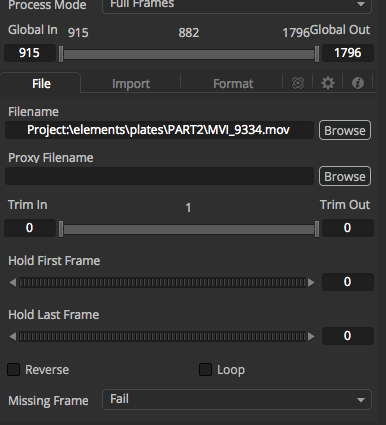Image resolution: width=386 pixels, height=425 pixels.
Task: Switch to the Format tab
Action: click(x=233, y=83)
